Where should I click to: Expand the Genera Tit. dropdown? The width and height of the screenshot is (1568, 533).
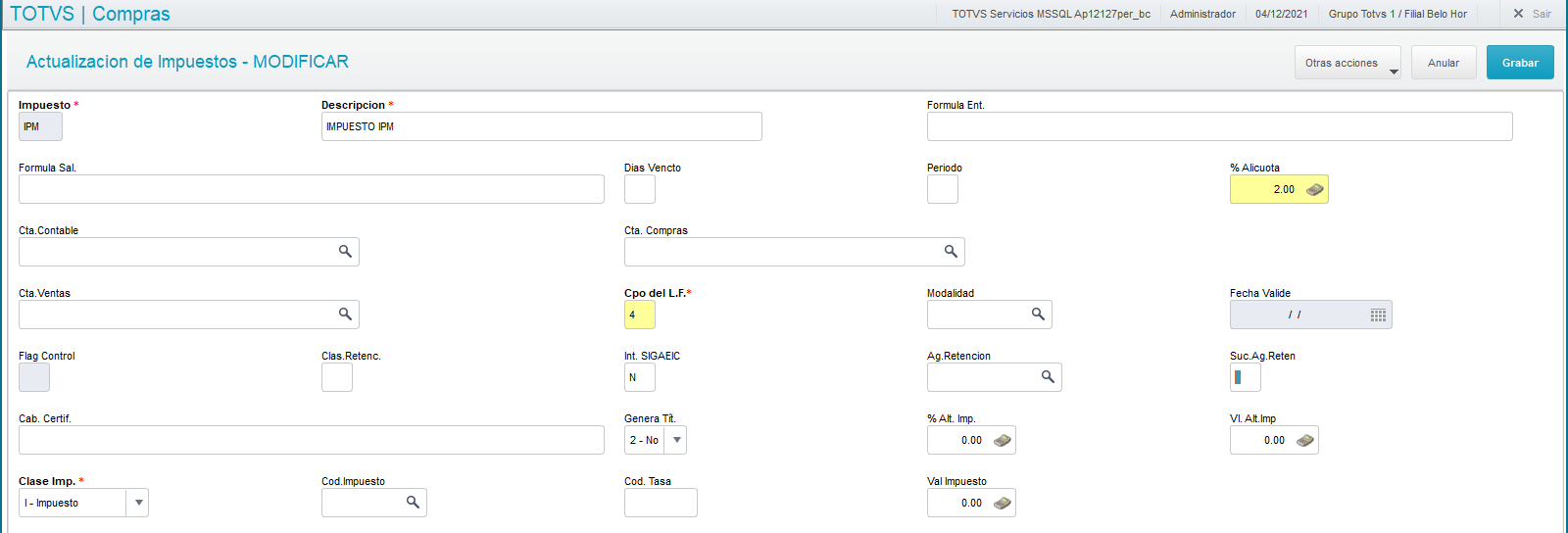[x=676, y=440]
